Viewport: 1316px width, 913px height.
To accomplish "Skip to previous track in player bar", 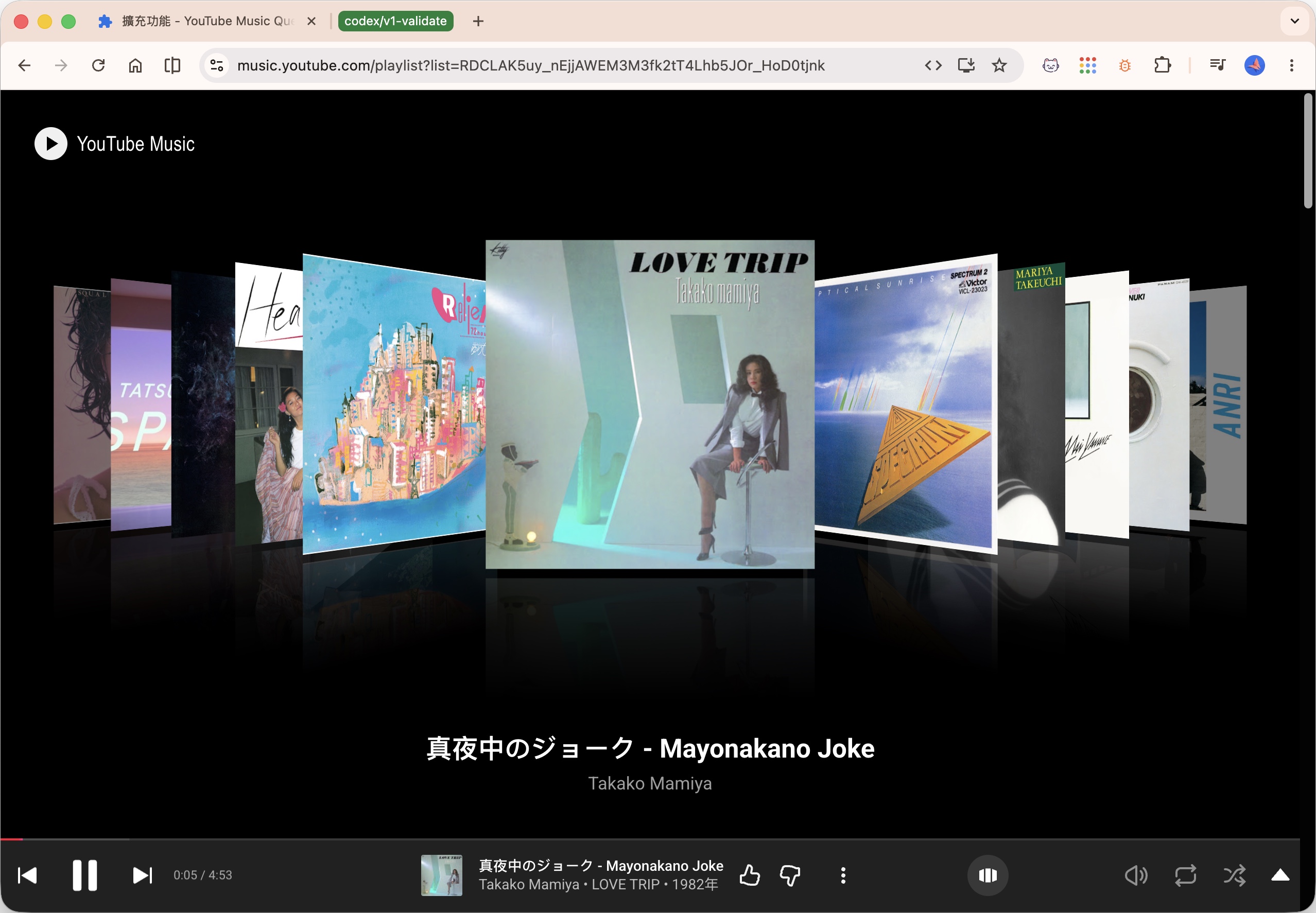I will [27, 875].
